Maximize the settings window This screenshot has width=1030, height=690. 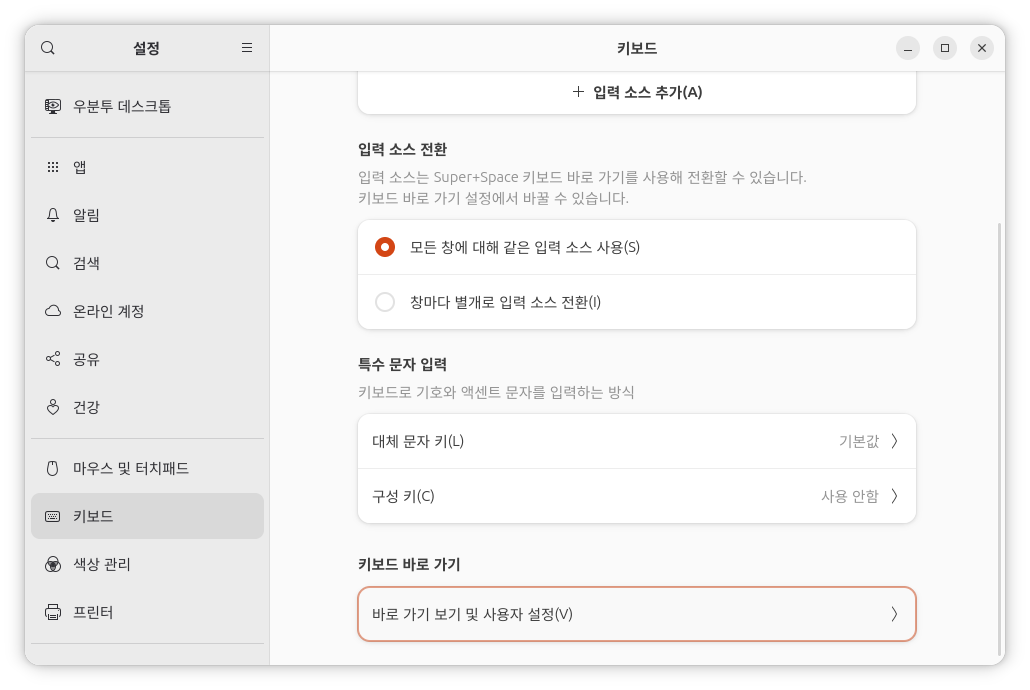pyautogui.click(x=945, y=48)
